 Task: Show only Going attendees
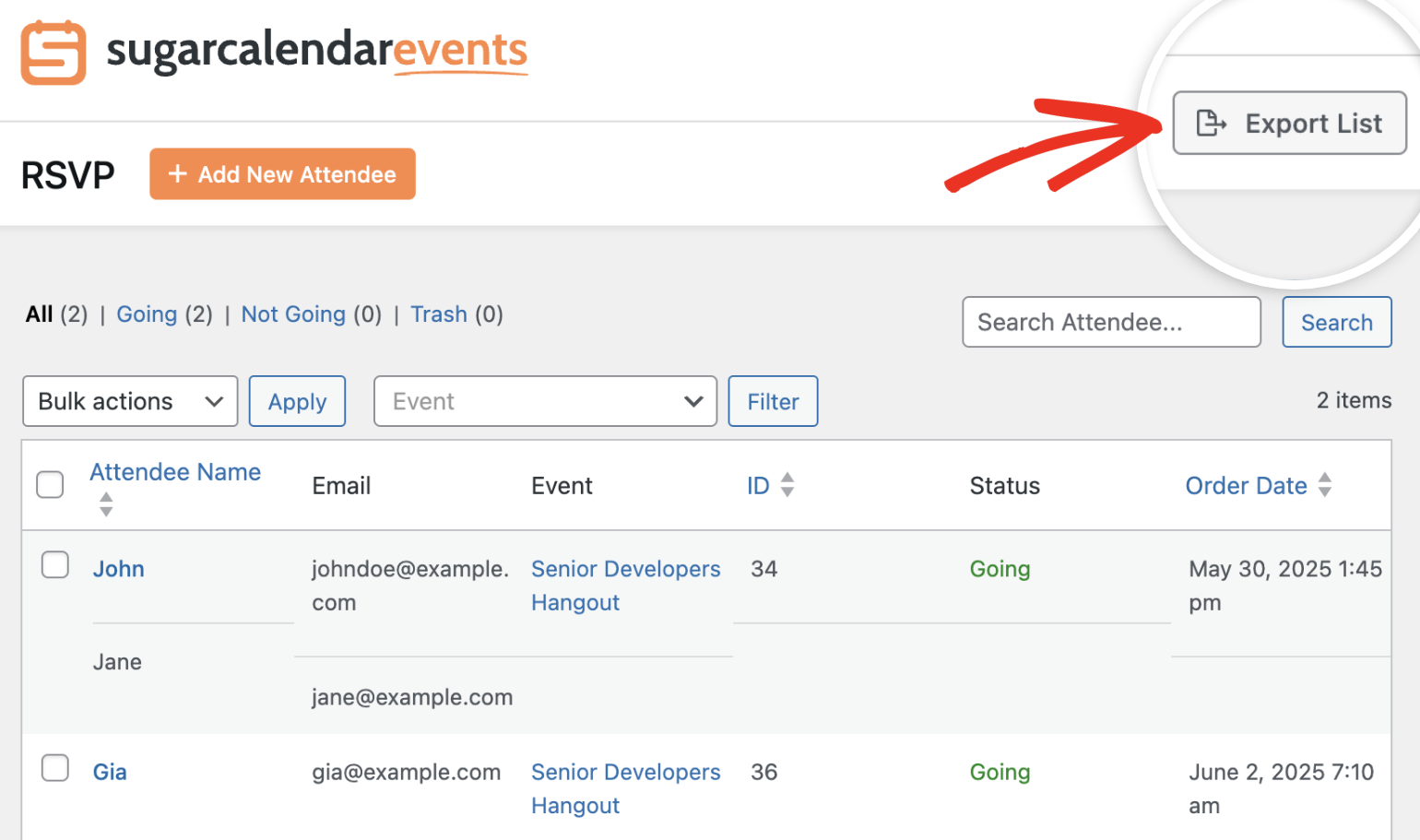(x=147, y=314)
